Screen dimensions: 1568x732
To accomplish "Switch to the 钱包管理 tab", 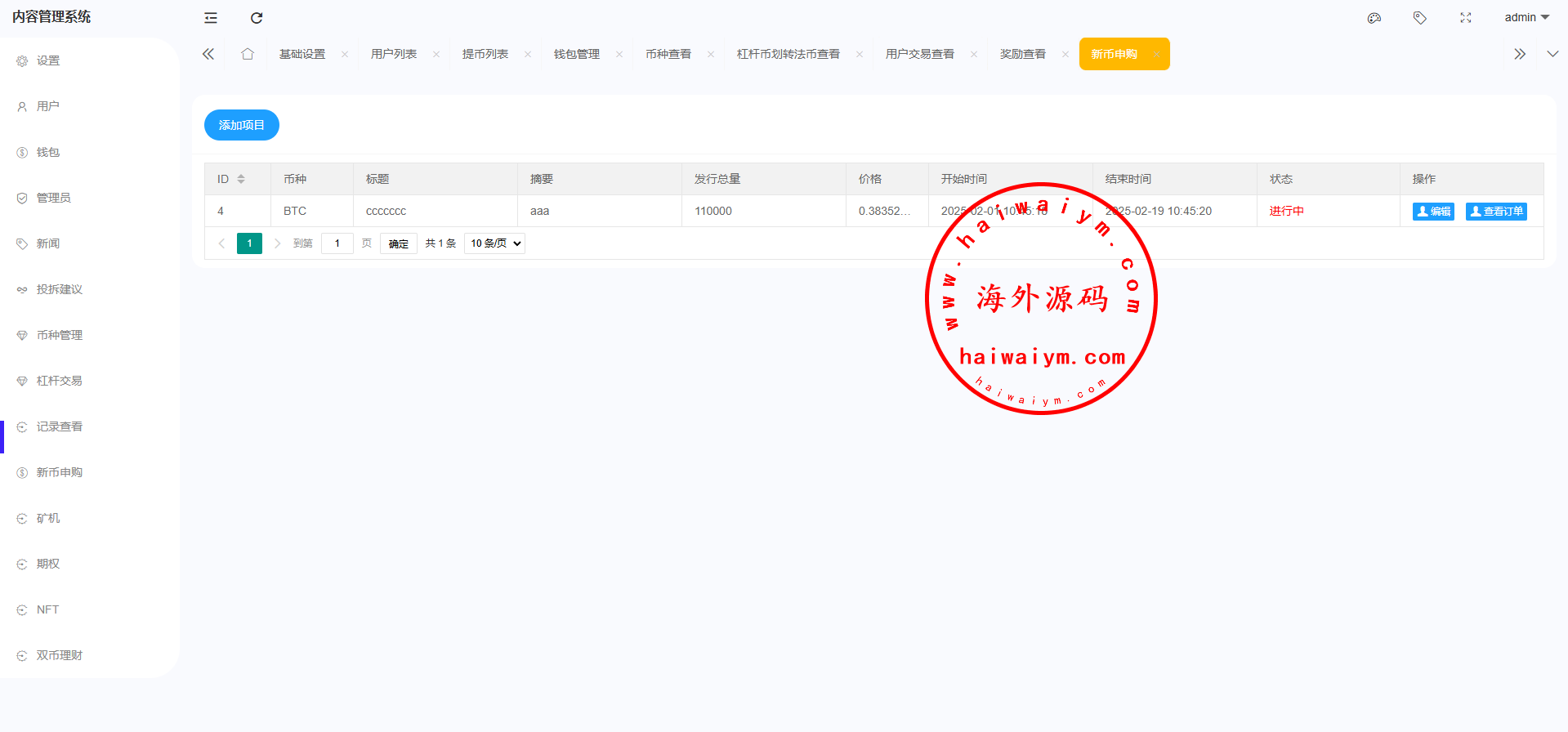I will click(x=577, y=54).
